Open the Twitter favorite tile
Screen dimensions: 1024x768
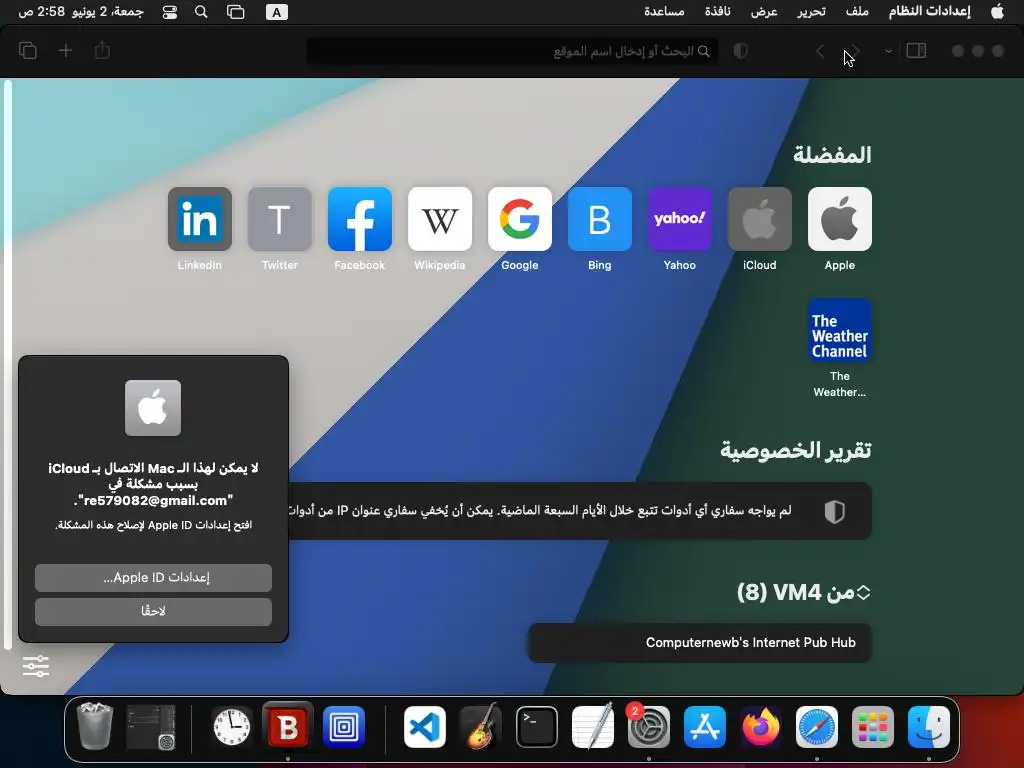(x=280, y=219)
